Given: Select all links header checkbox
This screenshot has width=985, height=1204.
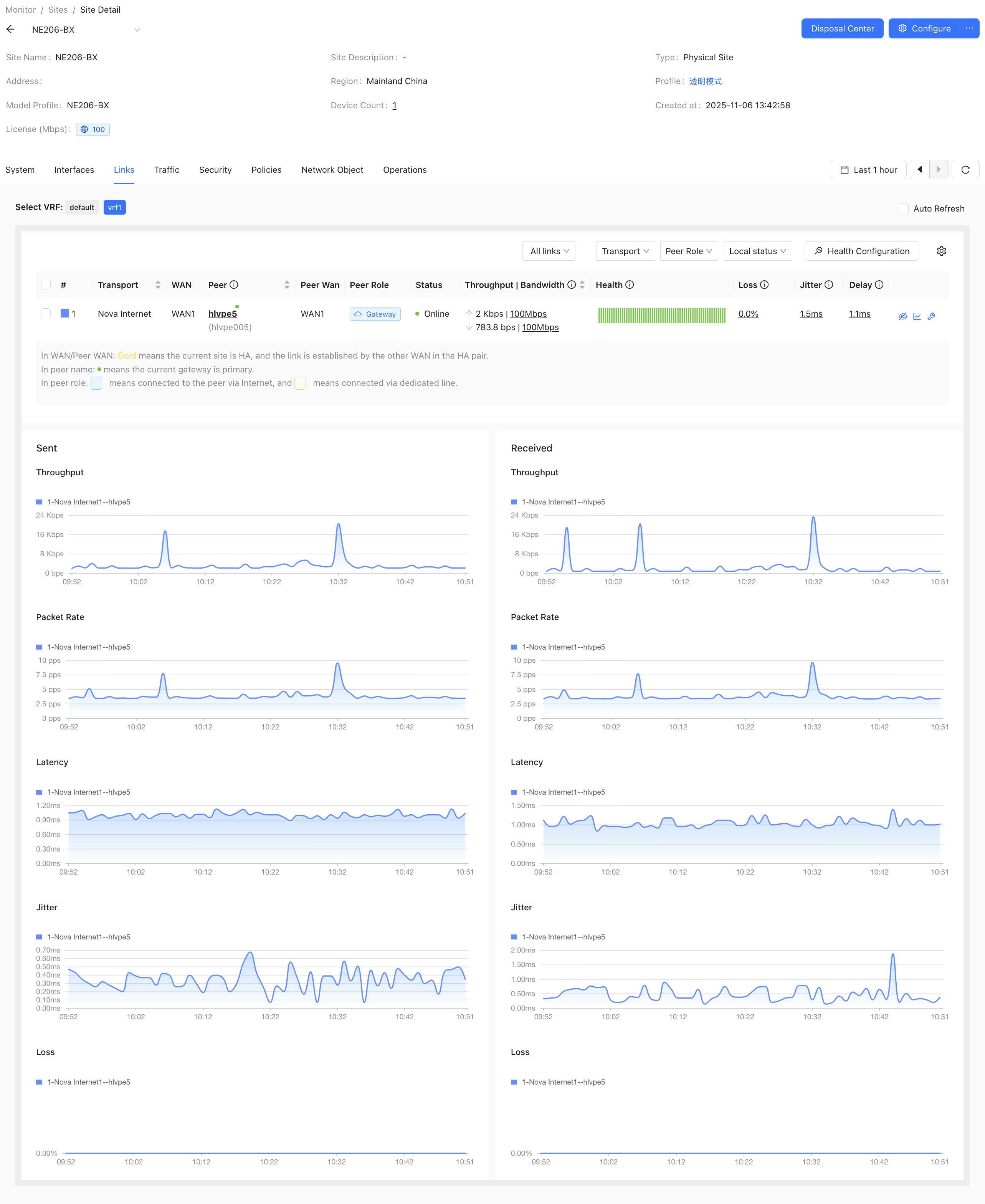Looking at the screenshot, I should (x=46, y=285).
